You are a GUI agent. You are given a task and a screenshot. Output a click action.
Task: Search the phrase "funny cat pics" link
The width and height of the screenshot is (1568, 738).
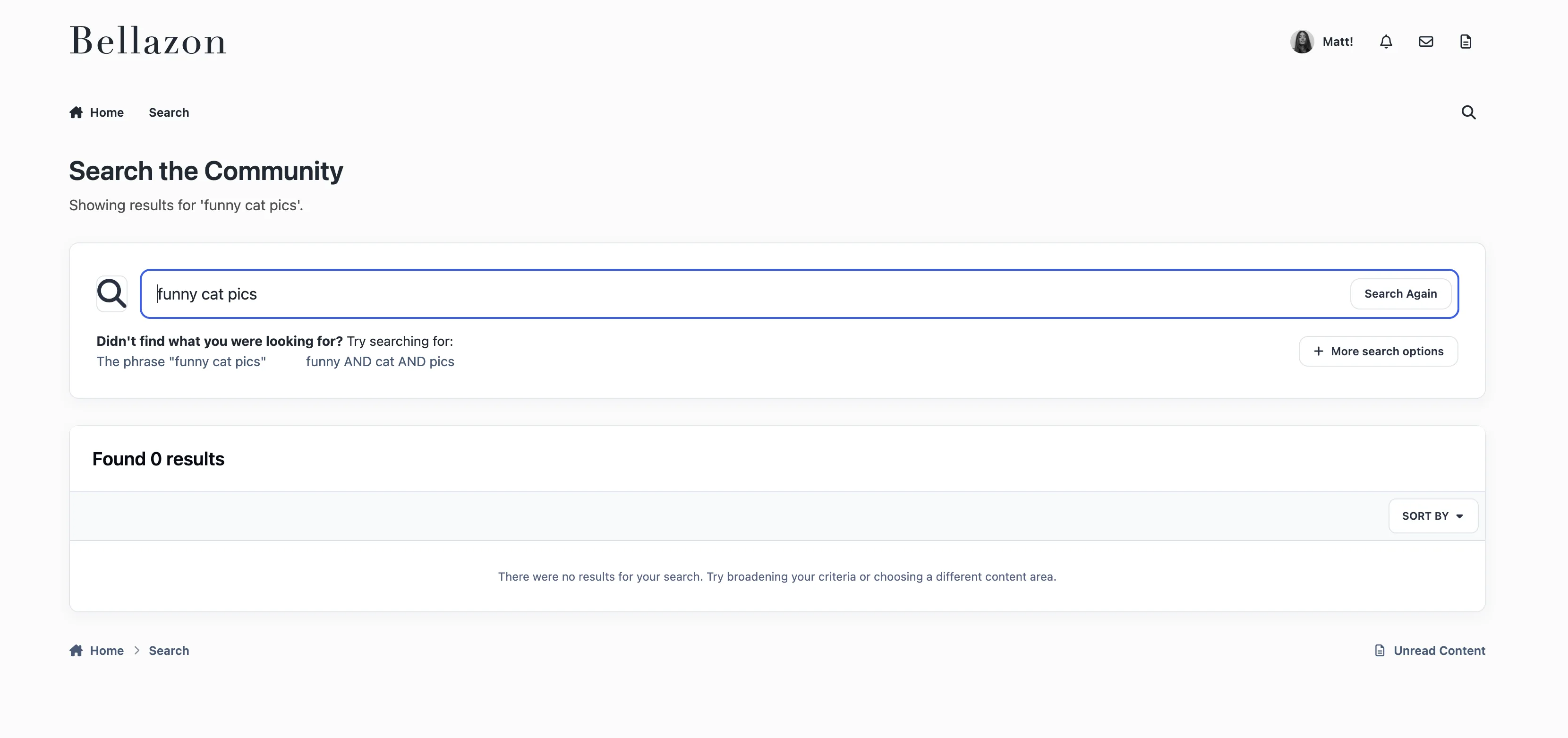coord(181,362)
